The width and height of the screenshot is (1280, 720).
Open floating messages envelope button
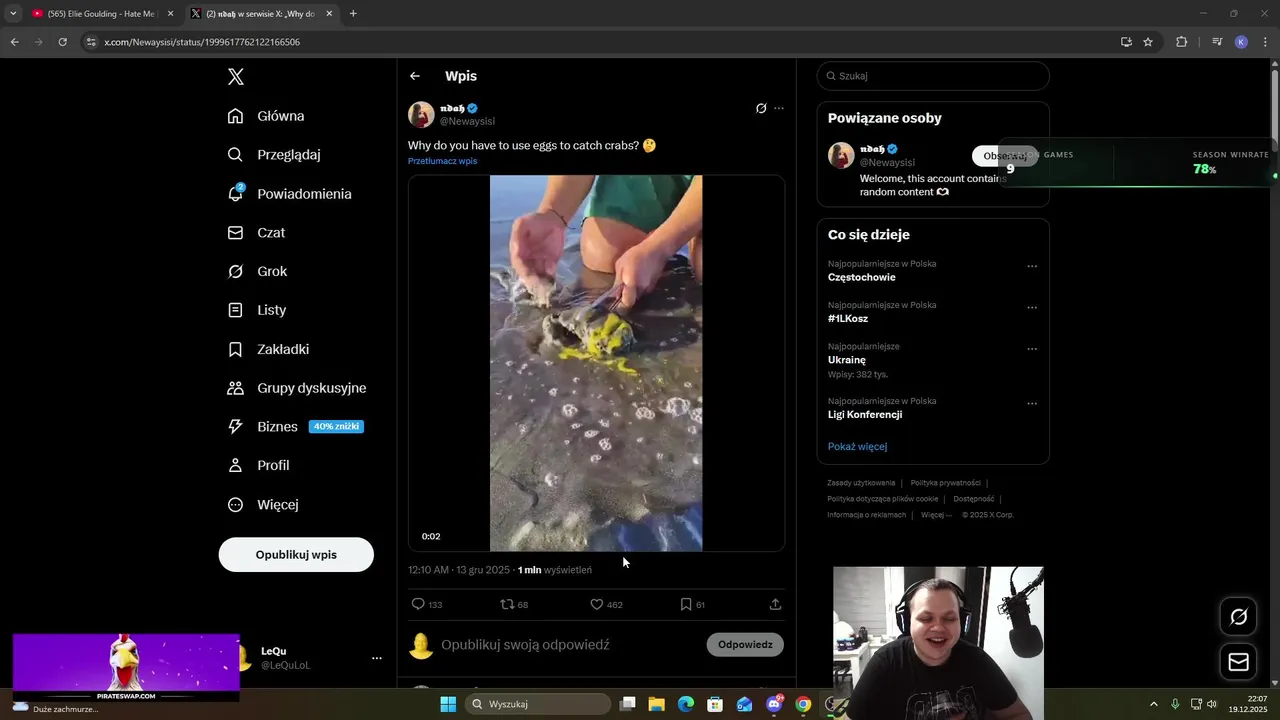[1238, 662]
